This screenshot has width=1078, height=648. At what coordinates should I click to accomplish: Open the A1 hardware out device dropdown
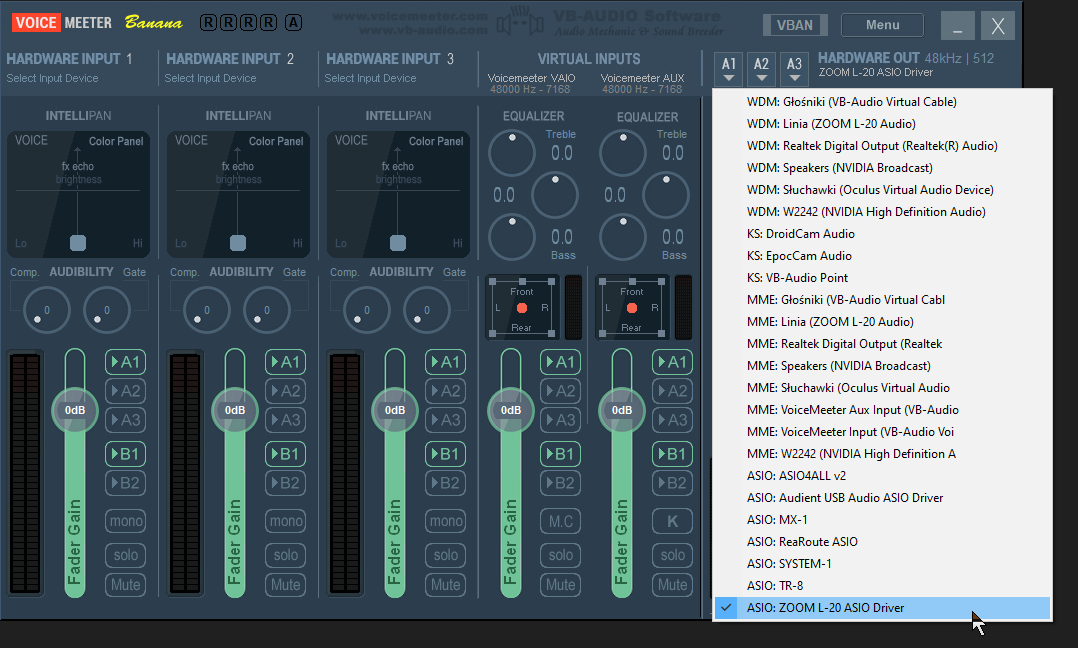point(729,69)
